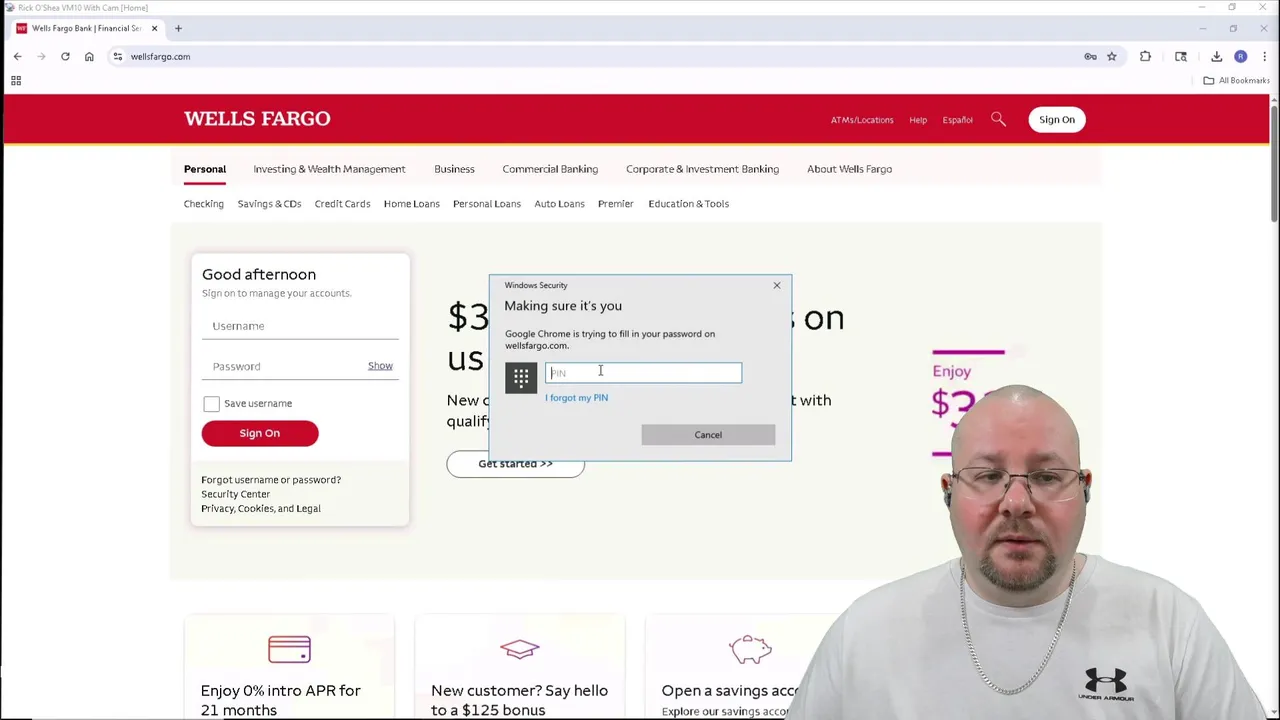Viewport: 1280px width, 720px height.
Task: Open the apps grid in bookmarks bar
Action: point(16,81)
